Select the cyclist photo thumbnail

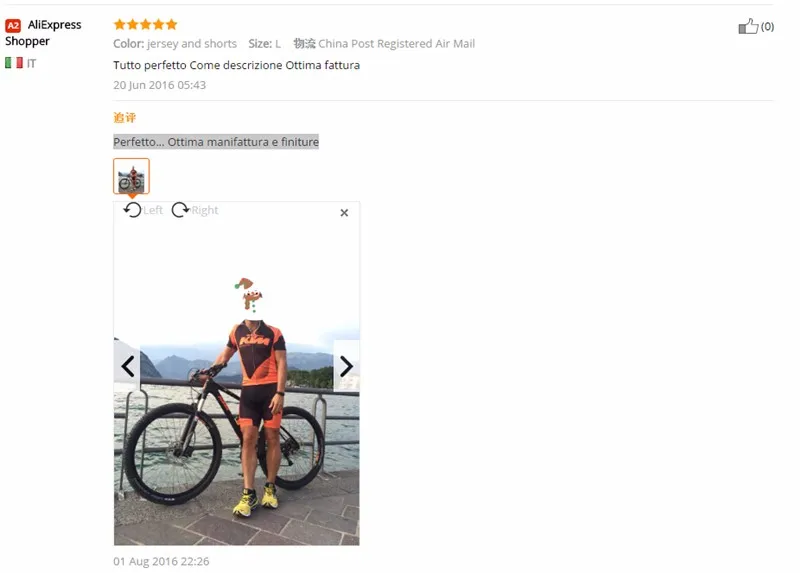(x=131, y=176)
